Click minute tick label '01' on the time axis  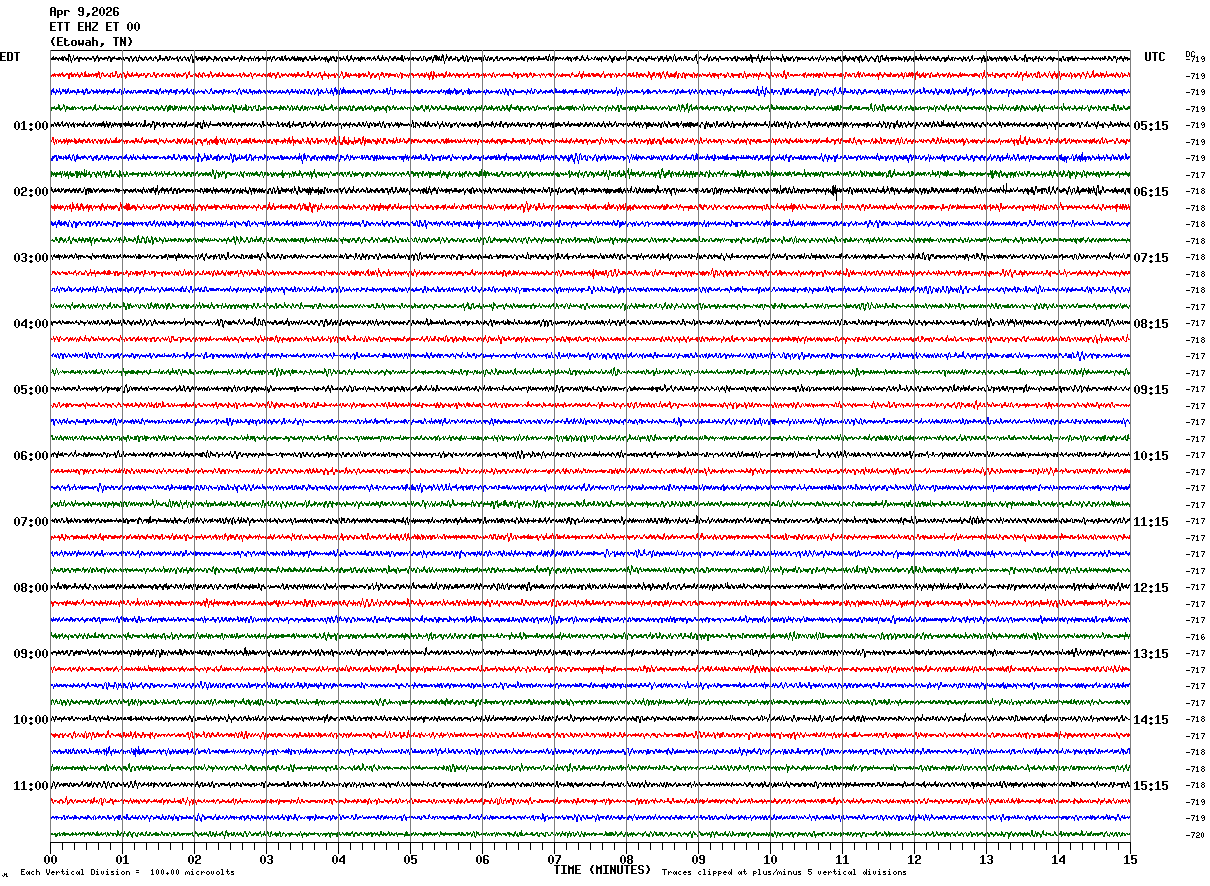click(122, 859)
